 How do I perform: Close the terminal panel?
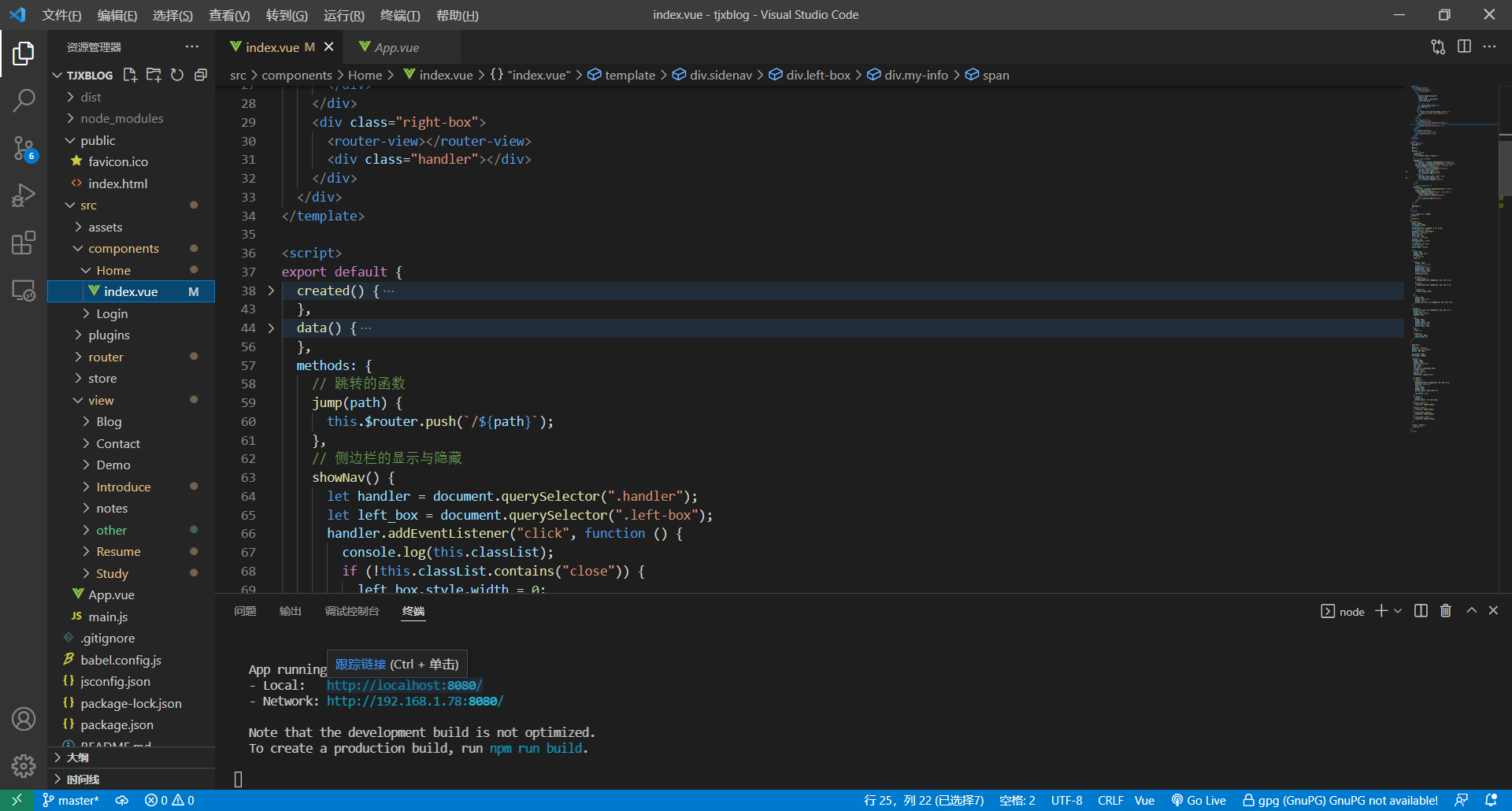click(x=1493, y=611)
